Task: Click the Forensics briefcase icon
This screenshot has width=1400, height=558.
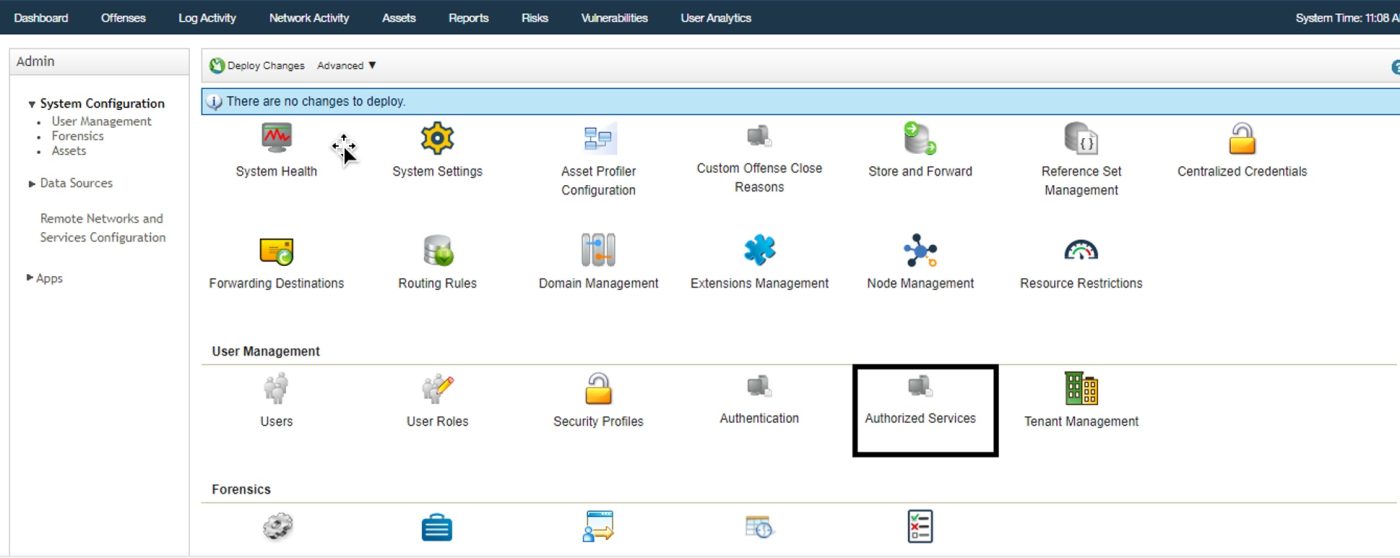Action: (437, 527)
